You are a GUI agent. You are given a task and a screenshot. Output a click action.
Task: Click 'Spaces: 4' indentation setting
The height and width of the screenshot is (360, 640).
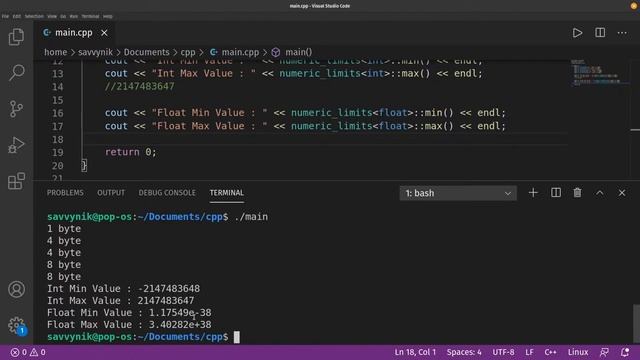[464, 352]
